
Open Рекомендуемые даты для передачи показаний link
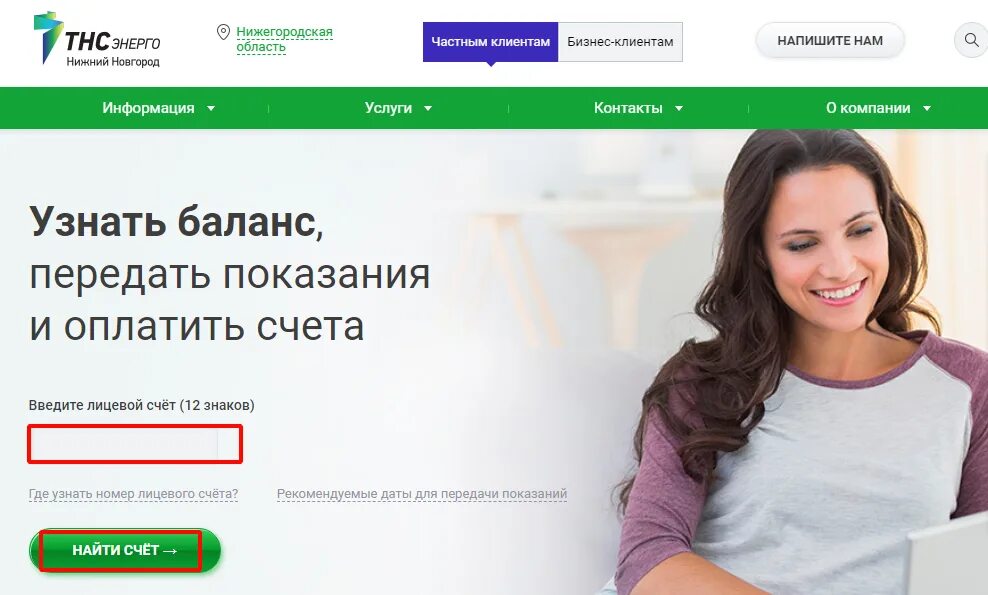422,494
